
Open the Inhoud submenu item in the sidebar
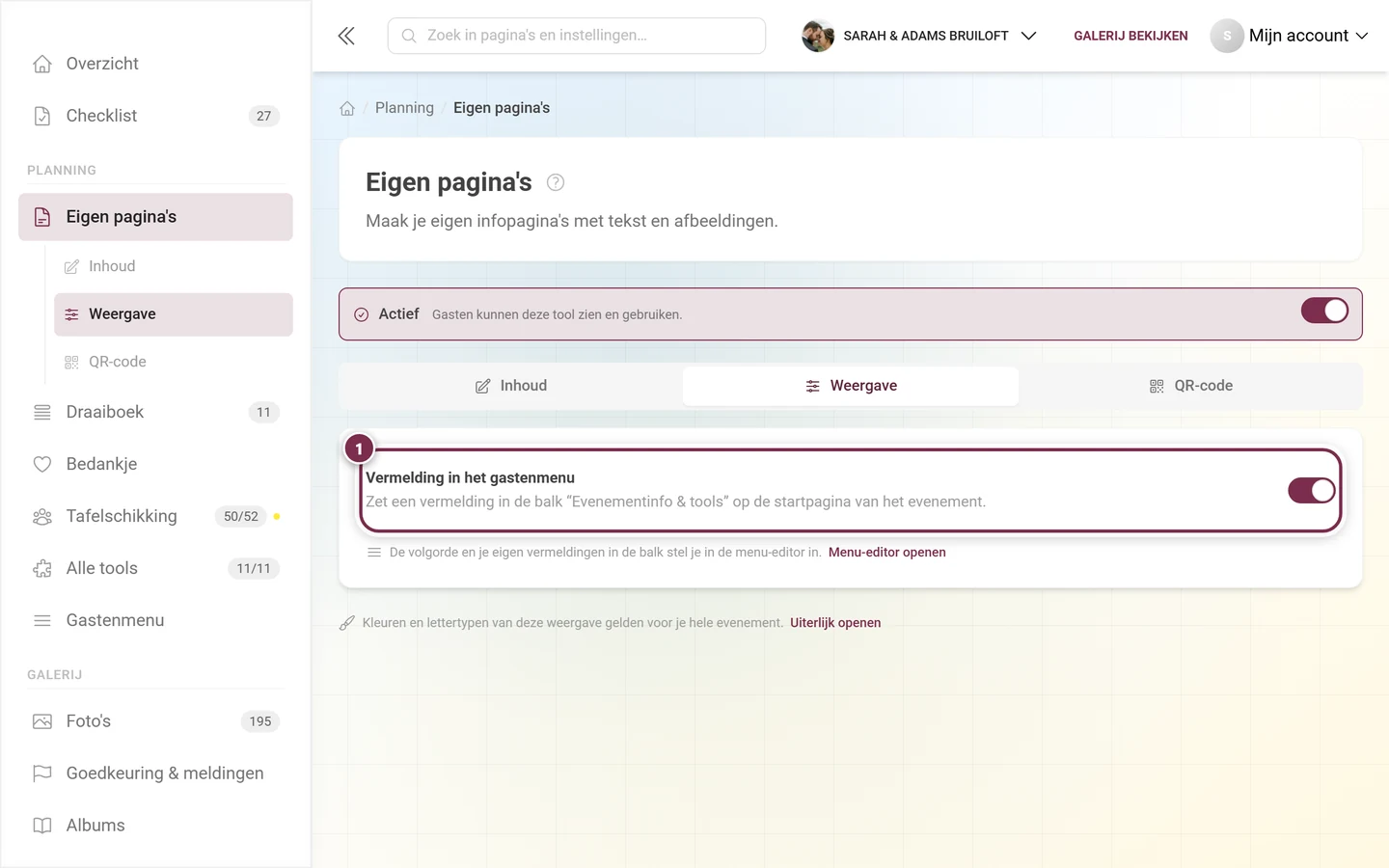click(x=174, y=266)
